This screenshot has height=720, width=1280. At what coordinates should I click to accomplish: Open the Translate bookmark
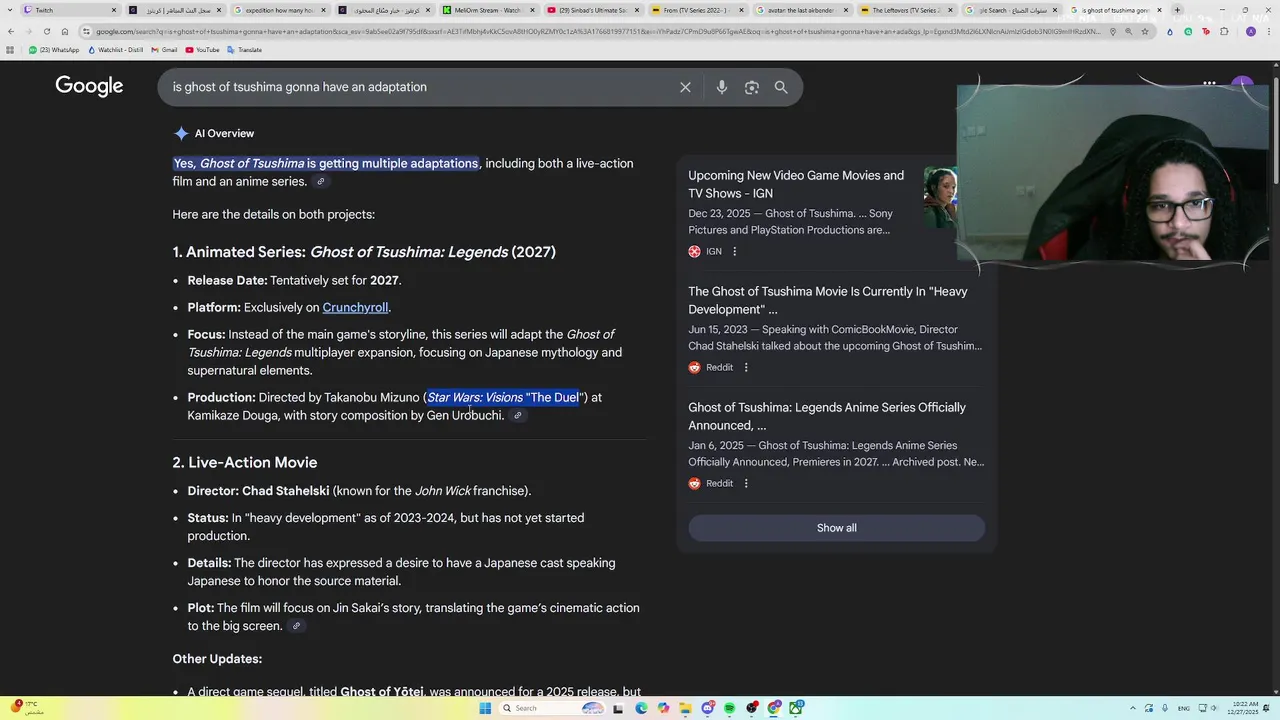coord(245,50)
